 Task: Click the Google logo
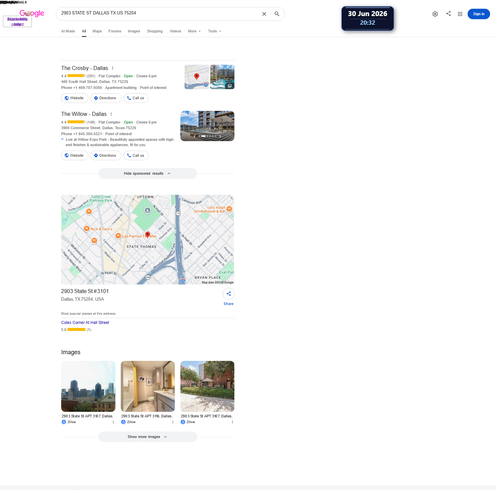(32, 13)
